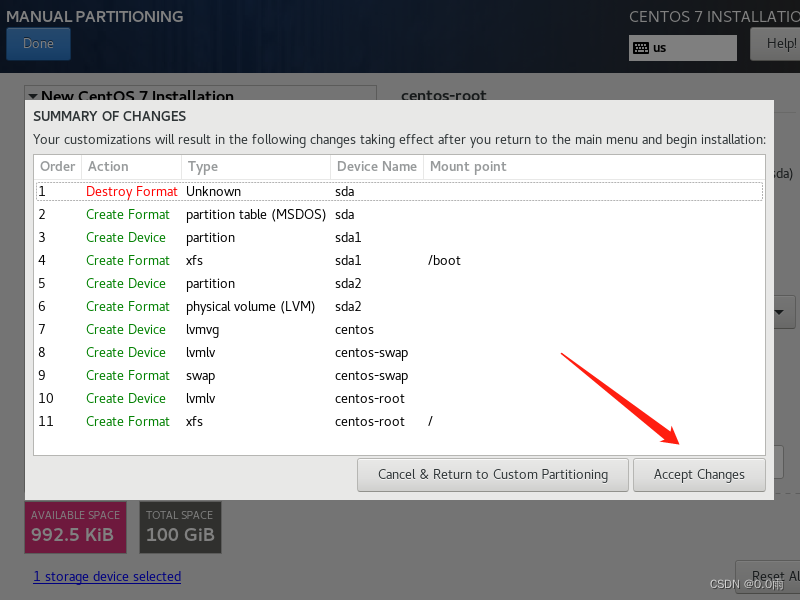Select the Create Device lvmlv centos-root row
The width and height of the screenshot is (800, 600).
399,398
